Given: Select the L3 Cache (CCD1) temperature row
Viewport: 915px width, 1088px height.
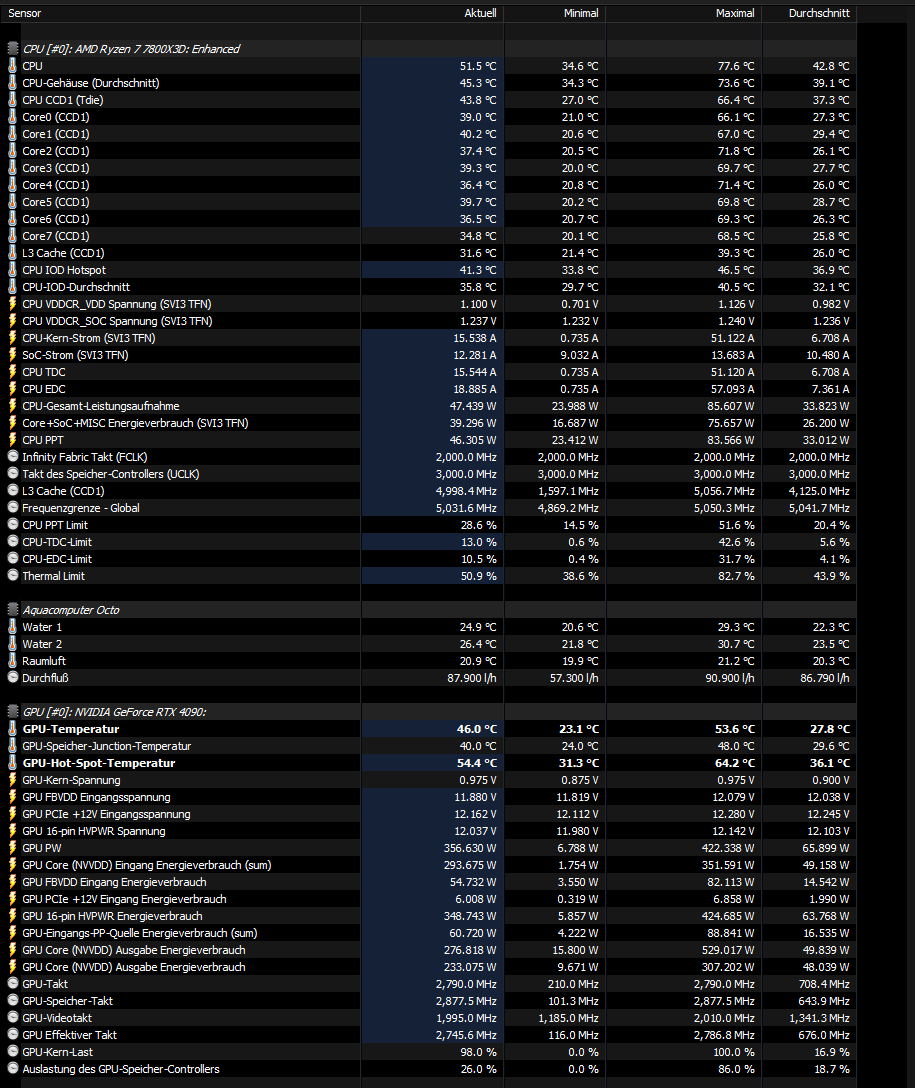Looking at the screenshot, I should [429, 253].
